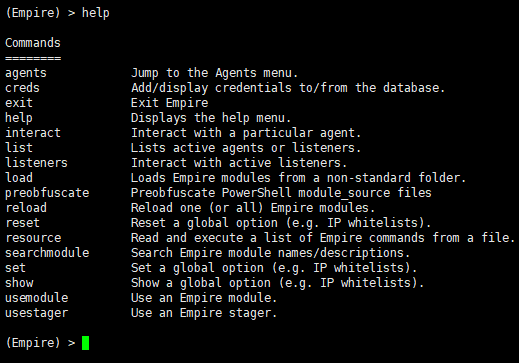The width and height of the screenshot is (519, 363).
Task: Click the 'load' command name
Action: click(19, 178)
